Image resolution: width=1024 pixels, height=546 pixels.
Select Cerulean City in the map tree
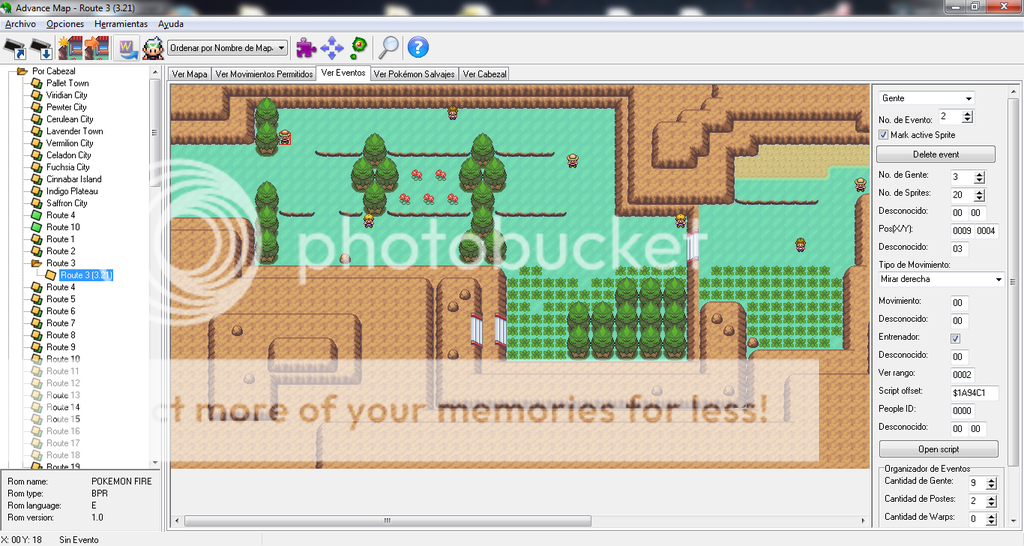[69, 119]
